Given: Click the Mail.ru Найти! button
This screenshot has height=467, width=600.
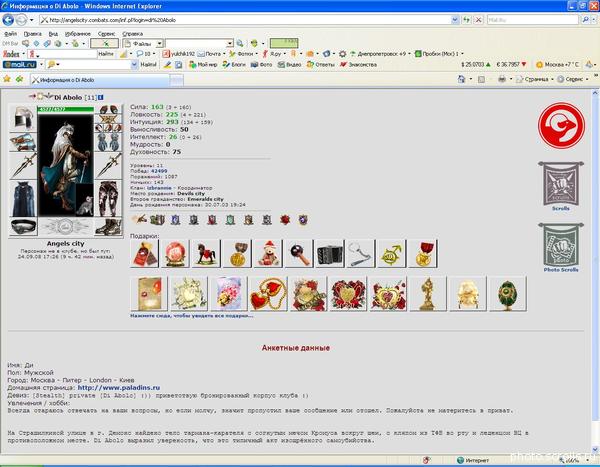Looking at the screenshot, I should (x=148, y=65).
